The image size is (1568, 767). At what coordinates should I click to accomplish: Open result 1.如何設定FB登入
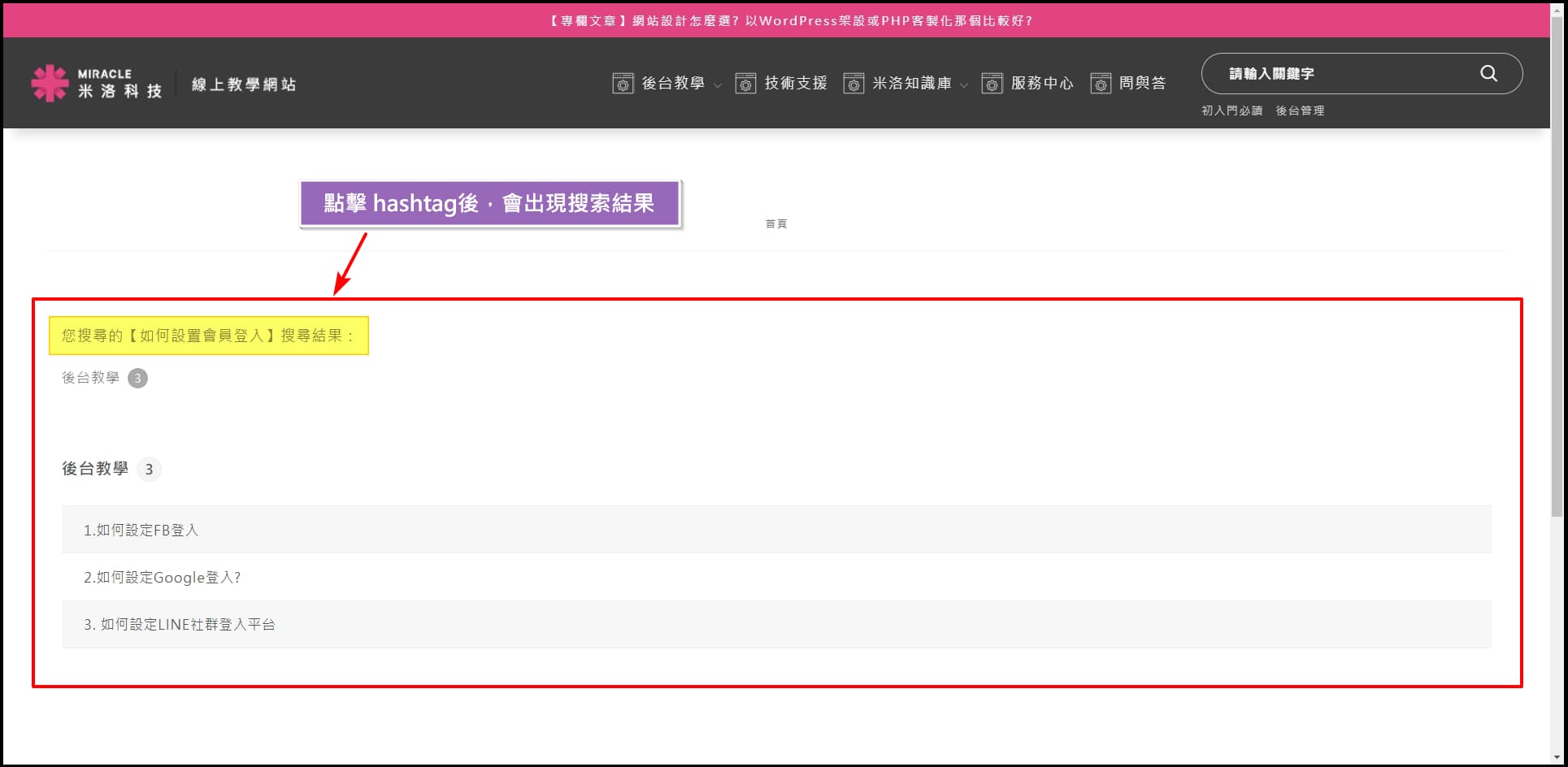point(141,531)
